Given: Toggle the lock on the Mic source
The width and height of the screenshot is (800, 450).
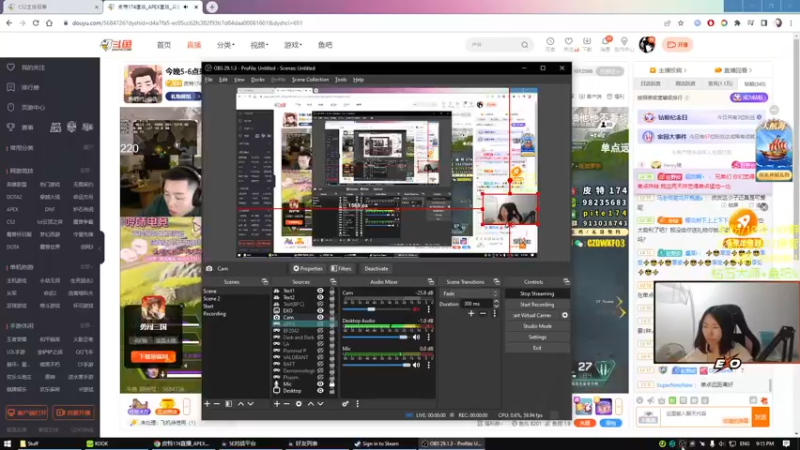Looking at the screenshot, I should click(x=332, y=384).
